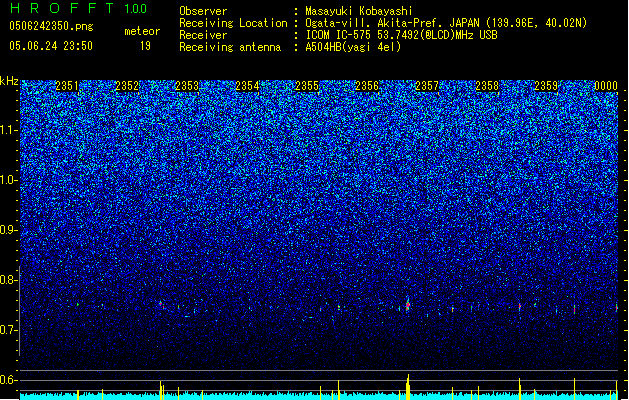Click the tallest yellow intensity spike near 2357

408,387
